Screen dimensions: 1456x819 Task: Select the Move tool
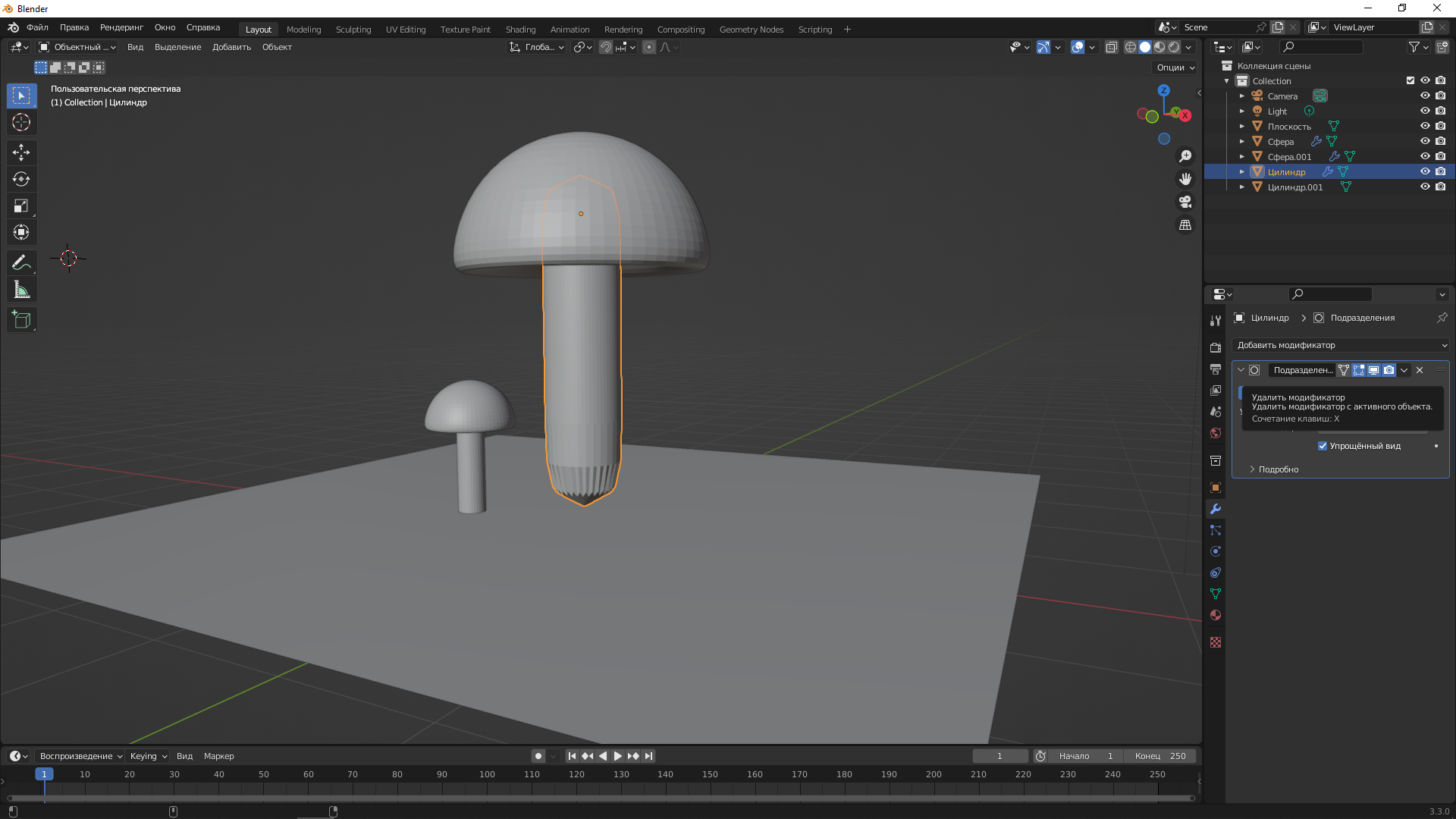[x=21, y=152]
